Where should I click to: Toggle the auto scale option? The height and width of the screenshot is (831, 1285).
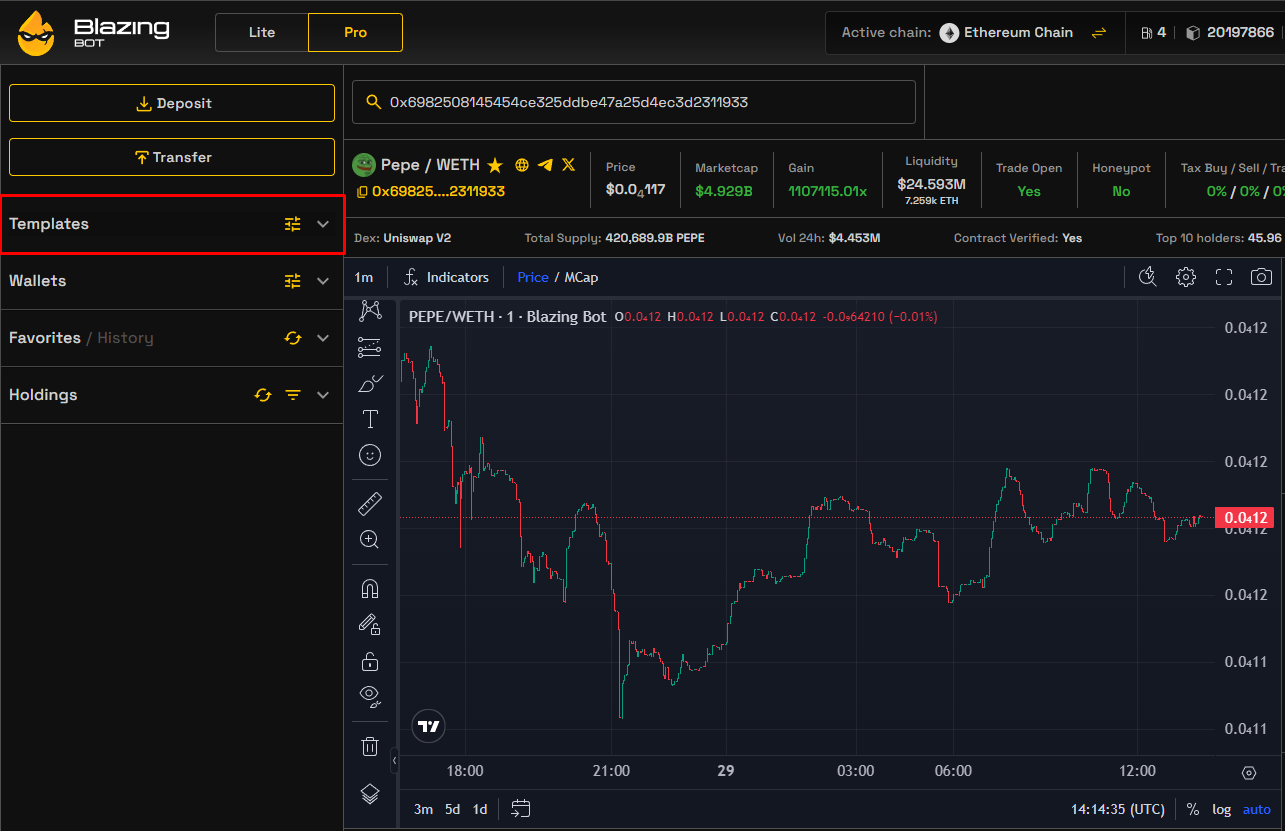click(1256, 809)
